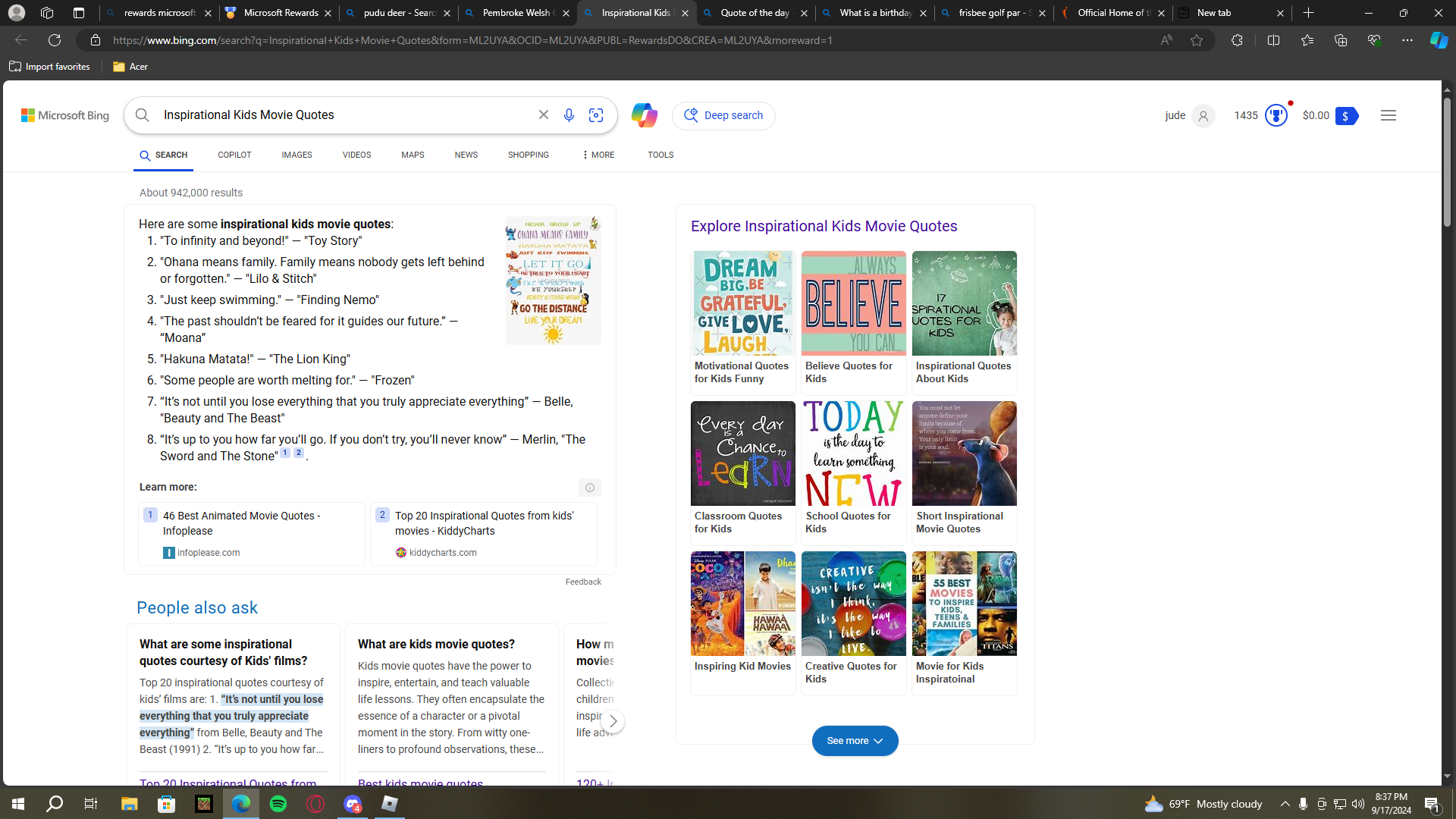Show next People also ask card
1456x819 pixels.
[613, 721]
